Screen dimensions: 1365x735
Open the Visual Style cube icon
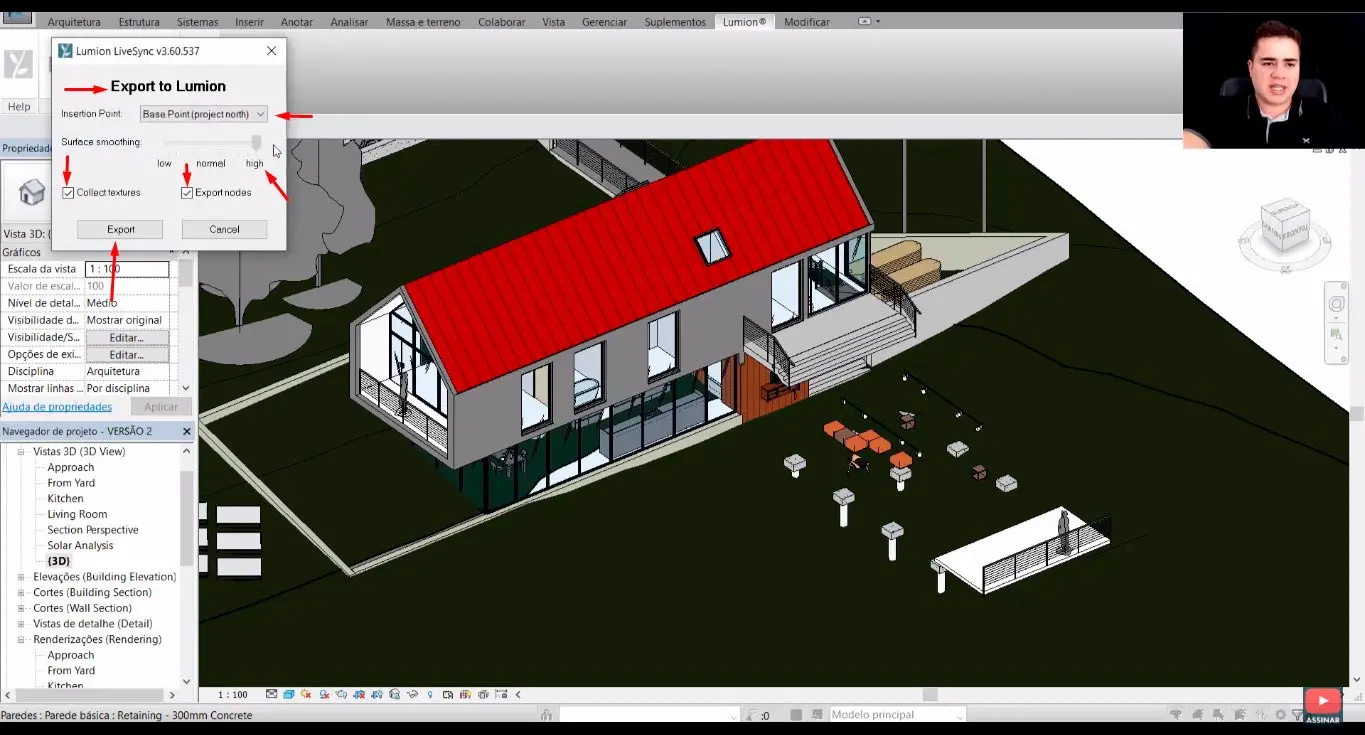(289, 694)
